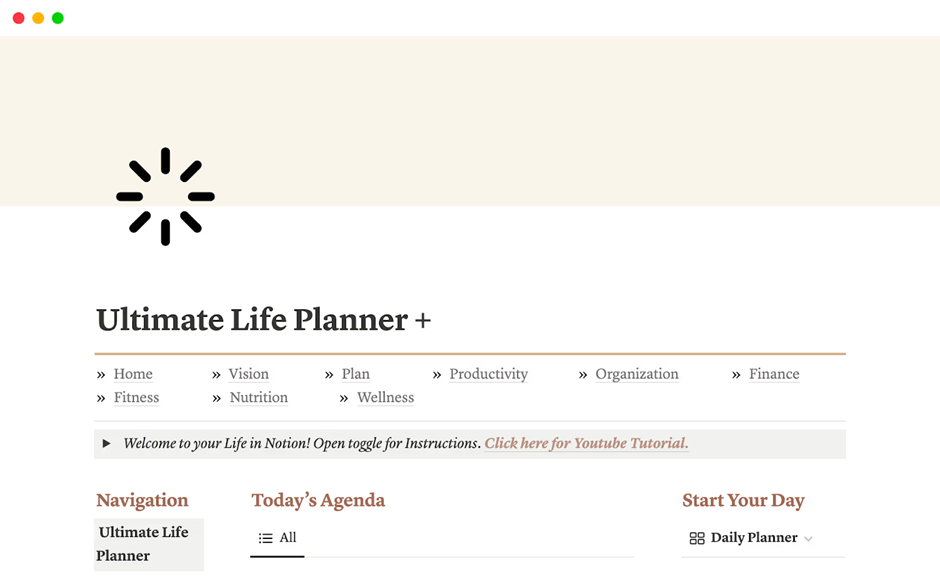Open the Plan page link
Image resolution: width=940 pixels, height=587 pixels.
coord(355,374)
